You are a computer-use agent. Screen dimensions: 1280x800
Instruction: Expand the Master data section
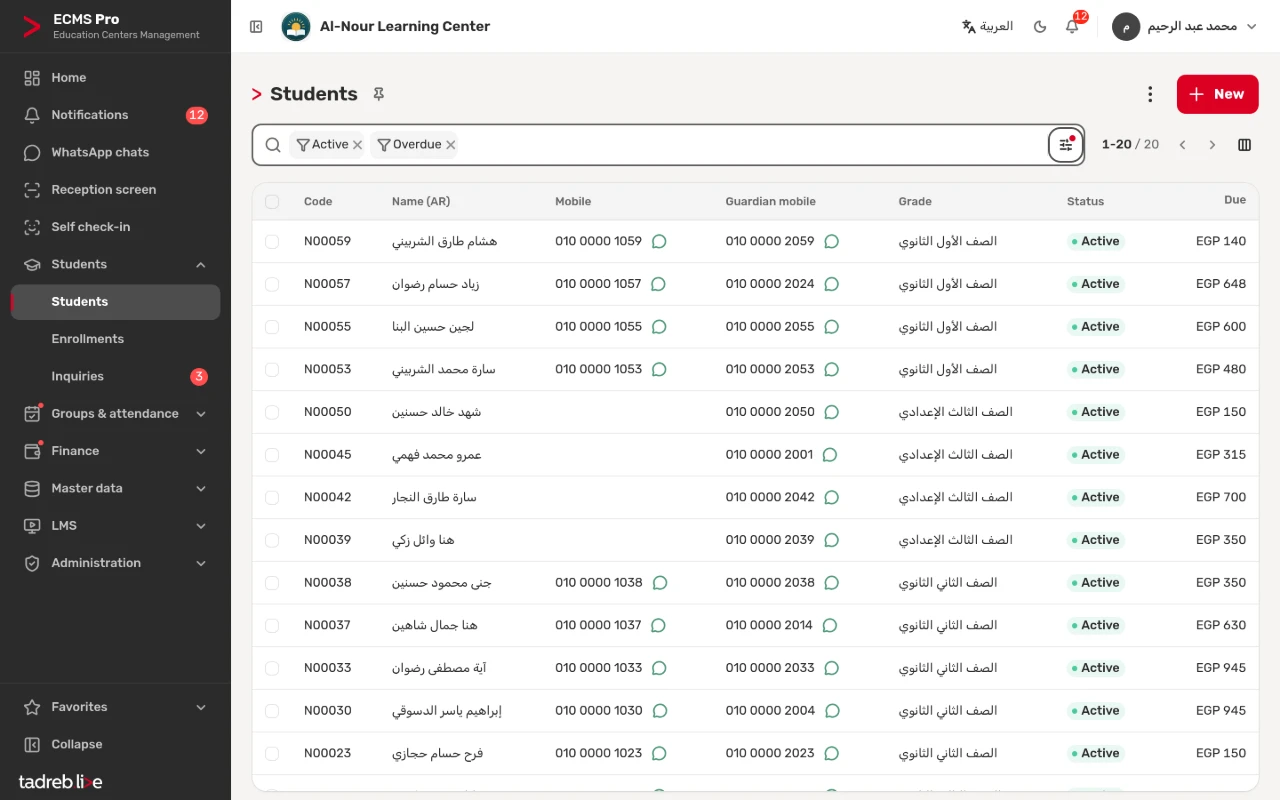(115, 489)
